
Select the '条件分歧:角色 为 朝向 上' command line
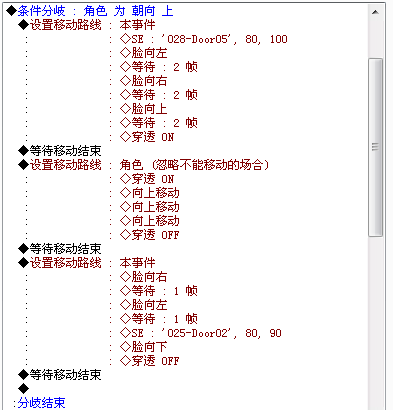tap(90, 11)
